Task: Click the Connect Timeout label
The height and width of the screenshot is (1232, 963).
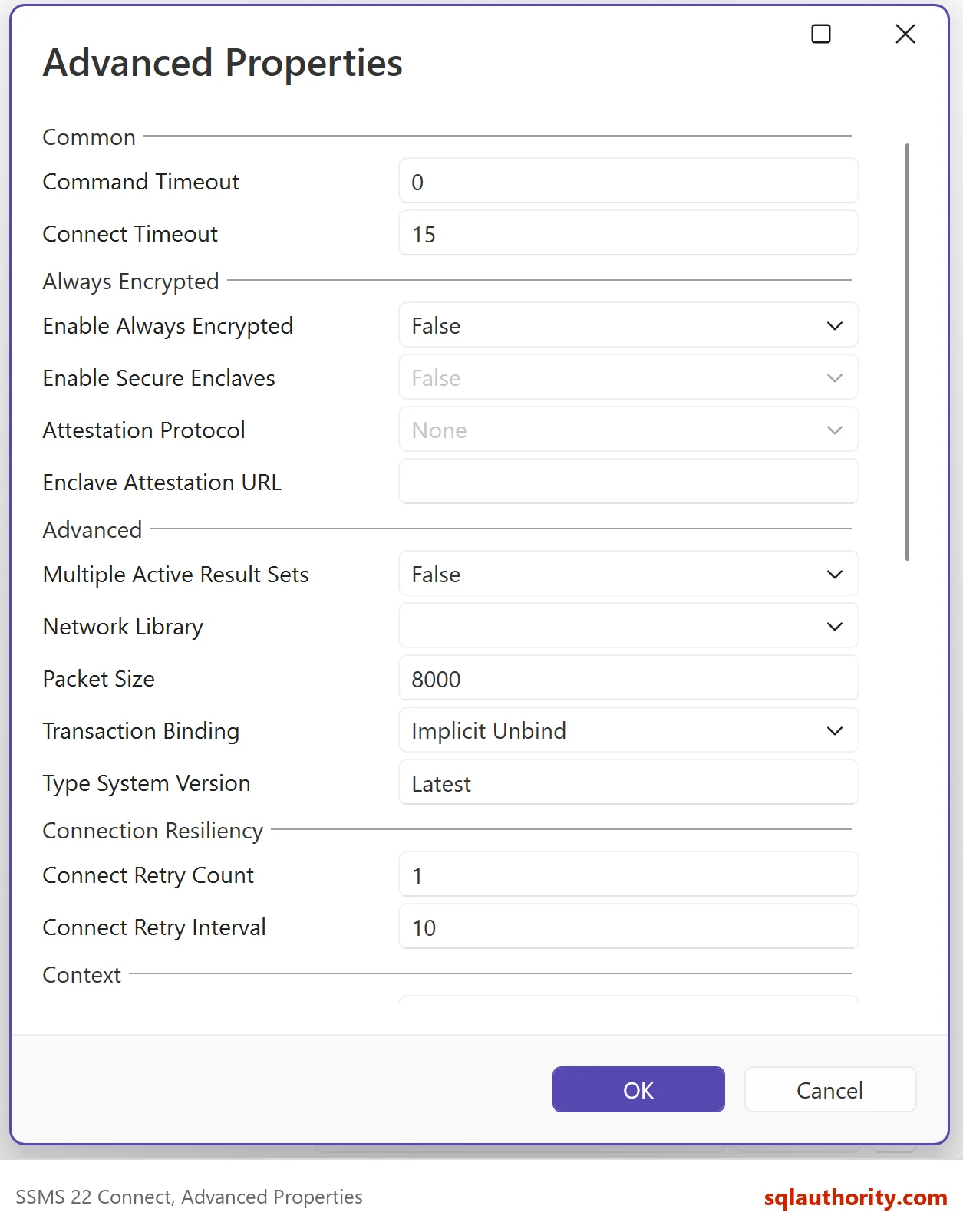Action: pyautogui.click(x=130, y=234)
